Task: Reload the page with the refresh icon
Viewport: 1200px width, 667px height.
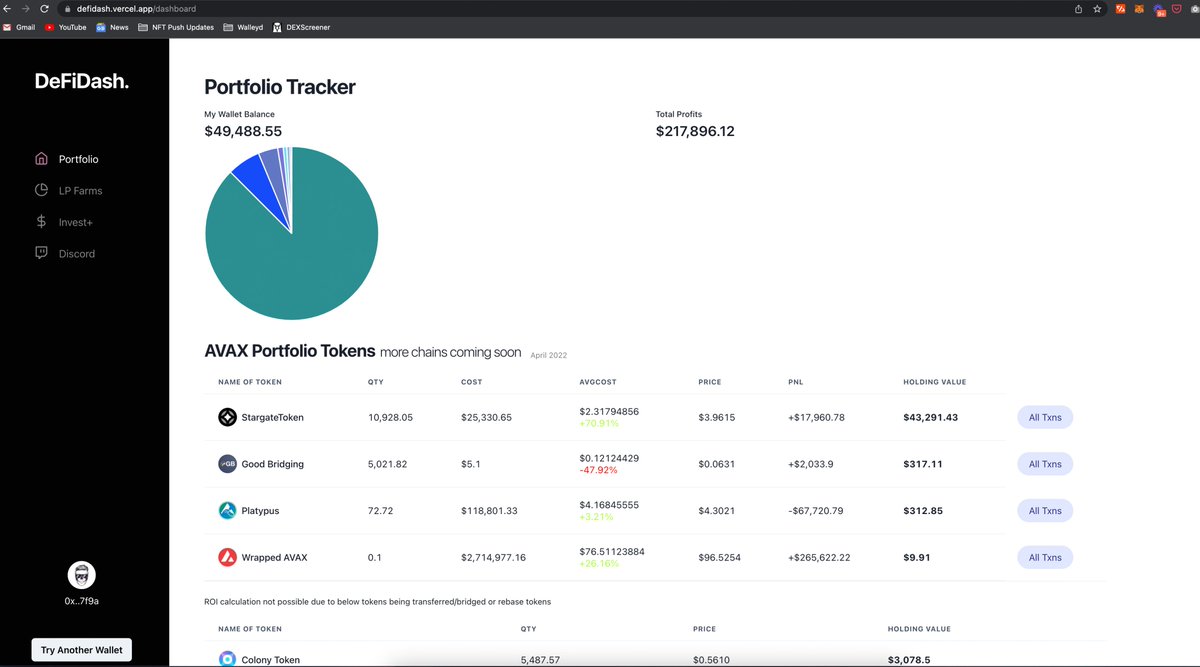Action: tap(45, 8)
